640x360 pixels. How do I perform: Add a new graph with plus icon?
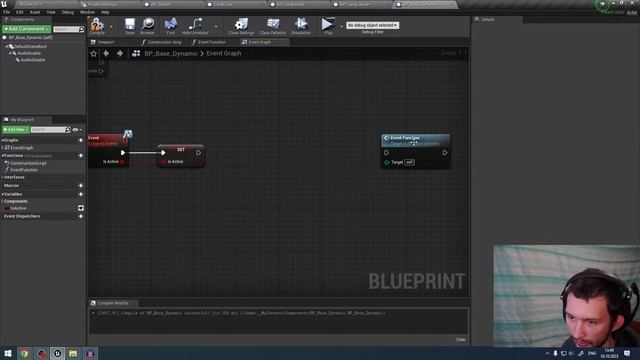pyautogui.click(x=80, y=140)
